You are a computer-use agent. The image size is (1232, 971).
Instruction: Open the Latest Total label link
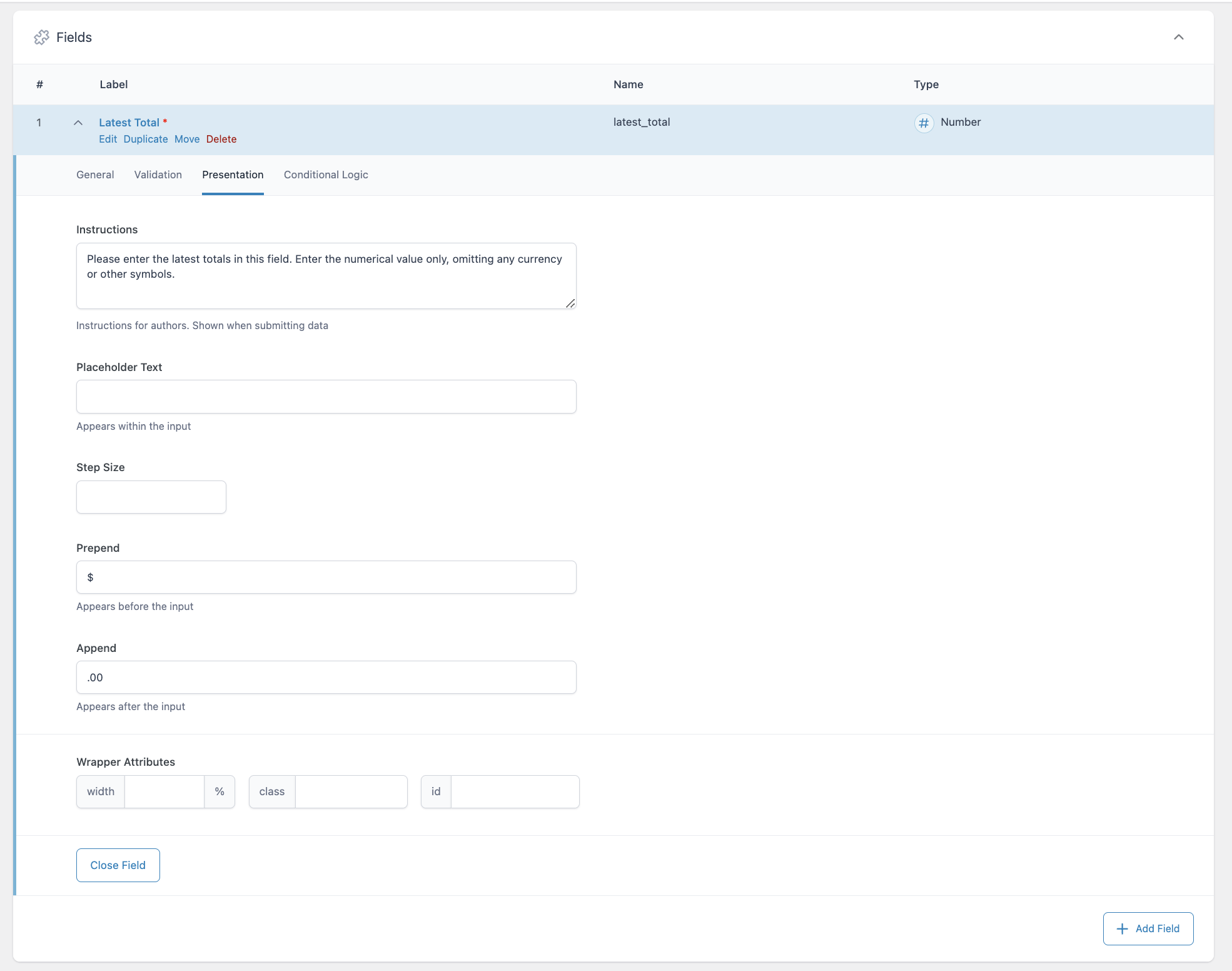tap(129, 122)
